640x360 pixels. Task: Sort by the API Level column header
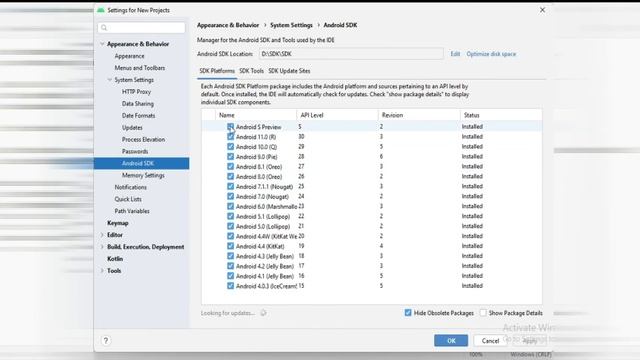[x=337, y=115]
